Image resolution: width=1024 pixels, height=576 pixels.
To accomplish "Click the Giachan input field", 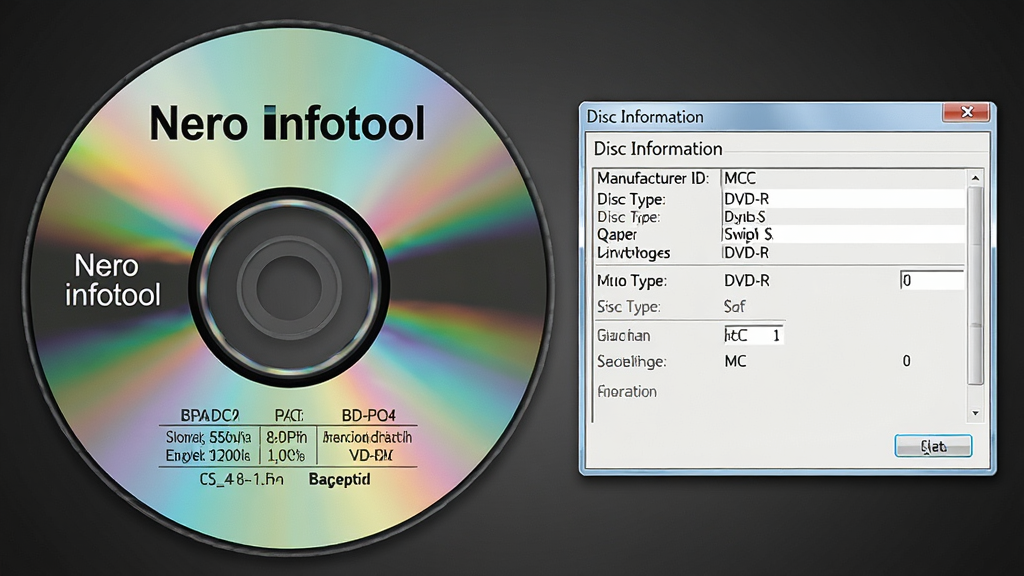I will point(753,335).
